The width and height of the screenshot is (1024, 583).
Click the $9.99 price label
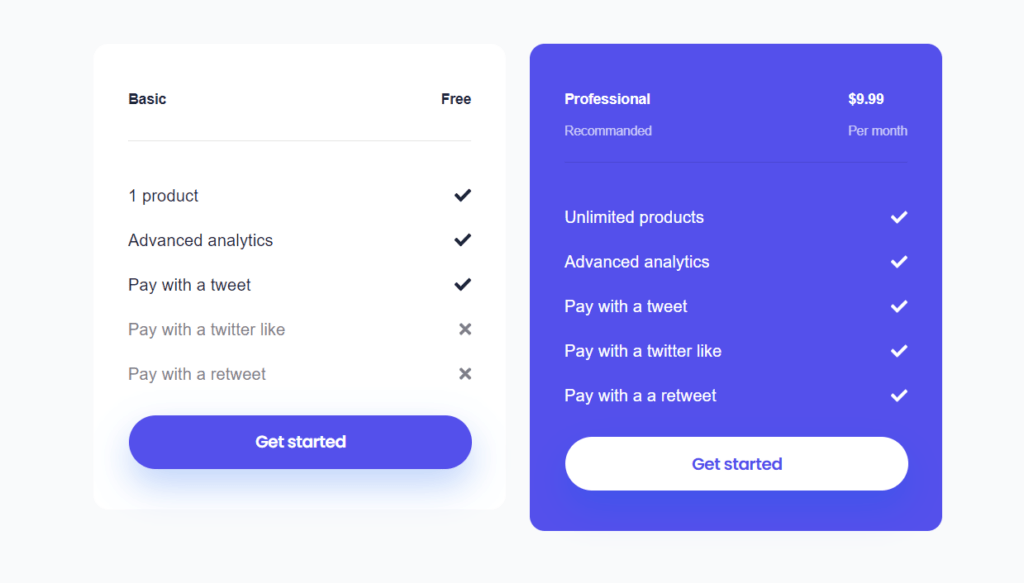coord(865,99)
